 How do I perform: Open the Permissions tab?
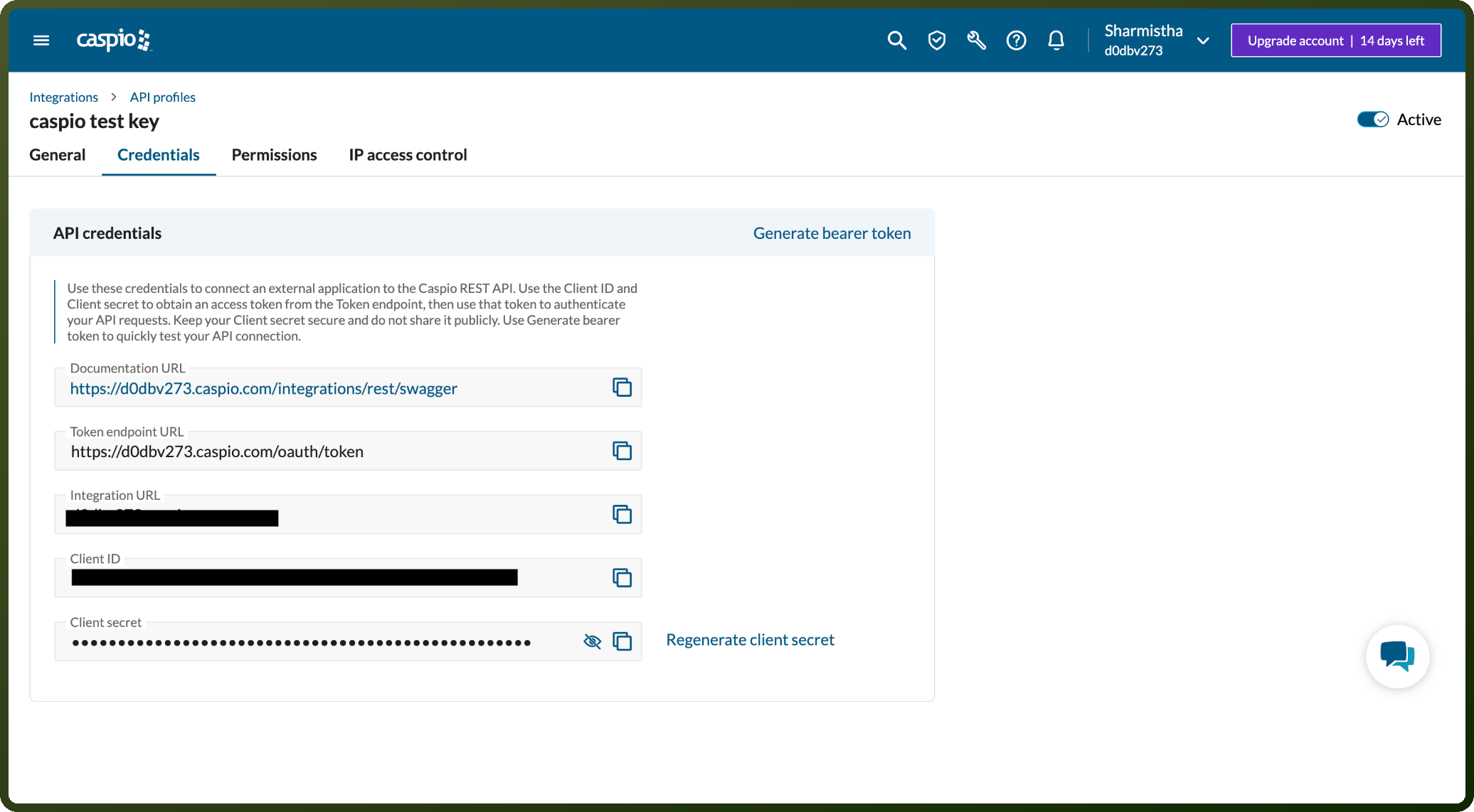click(274, 155)
